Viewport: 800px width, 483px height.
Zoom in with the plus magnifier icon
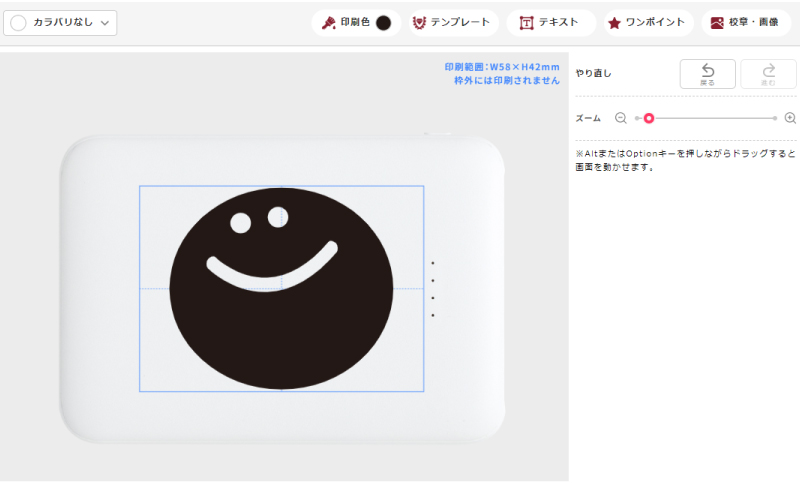pyautogui.click(x=790, y=118)
